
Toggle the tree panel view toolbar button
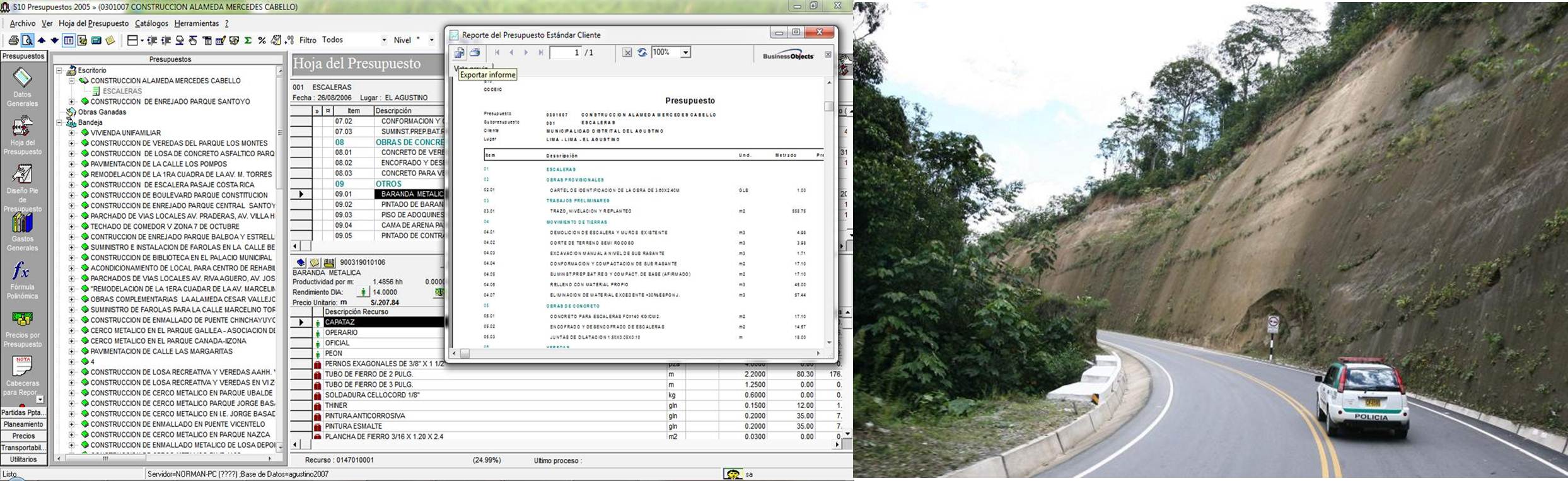(x=69, y=40)
